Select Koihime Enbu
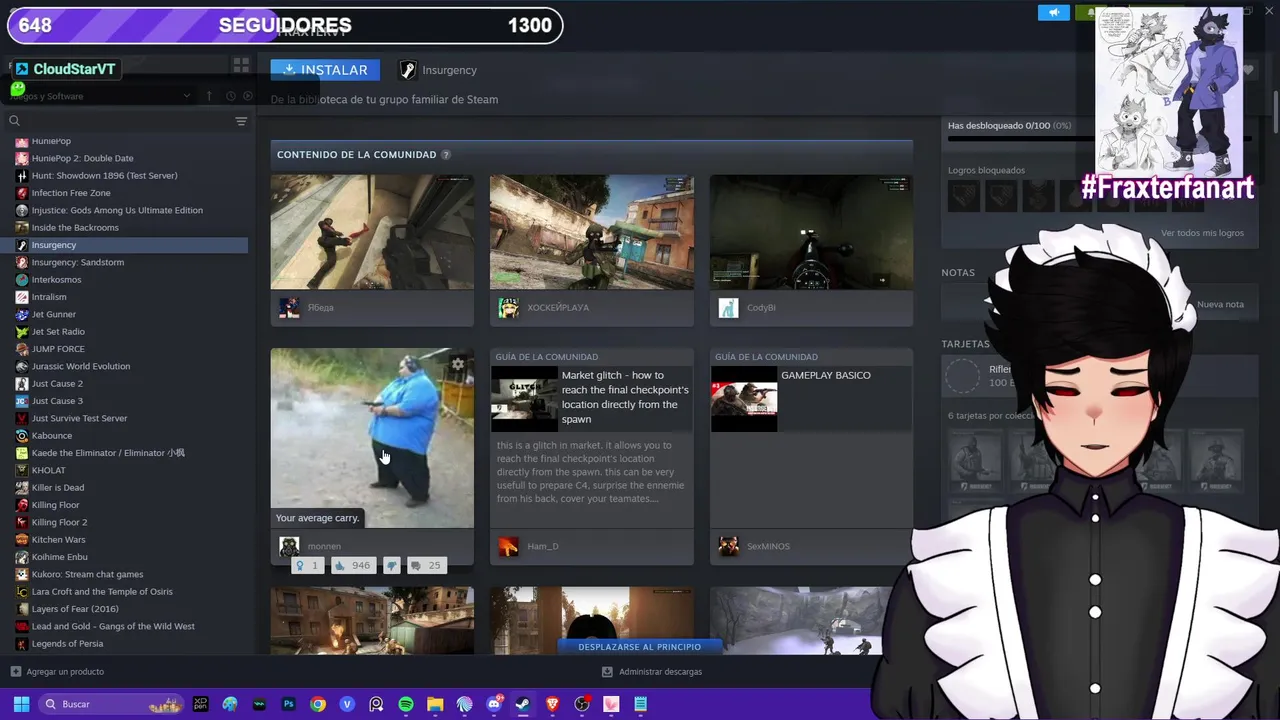This screenshot has height=720, width=1280. tap(59, 557)
